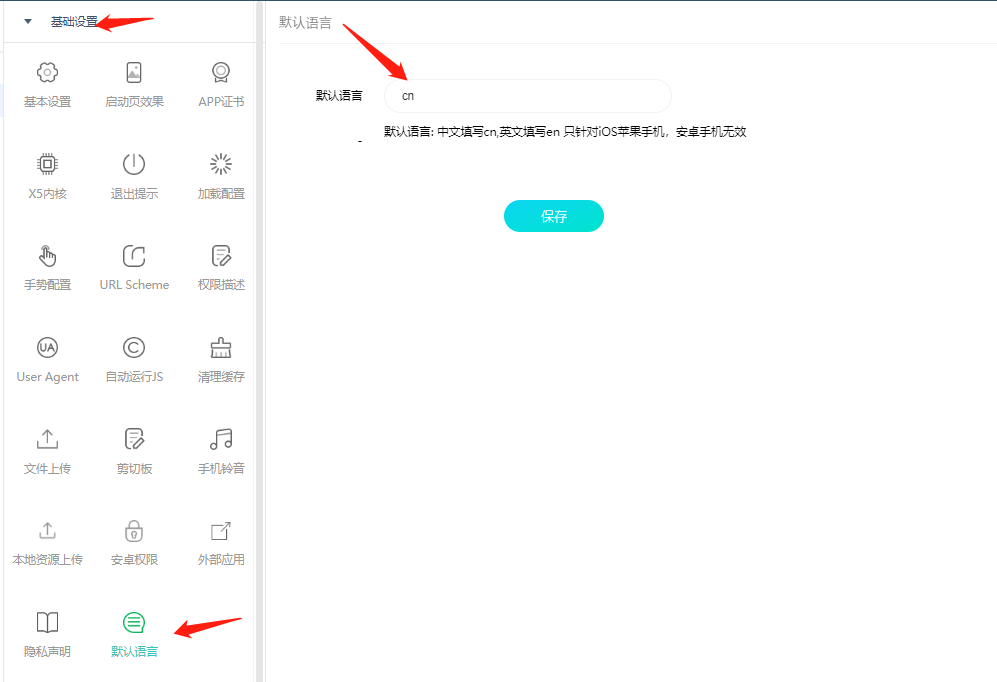Open 退出提示 power icon
The width and height of the screenshot is (997, 682).
(x=134, y=164)
